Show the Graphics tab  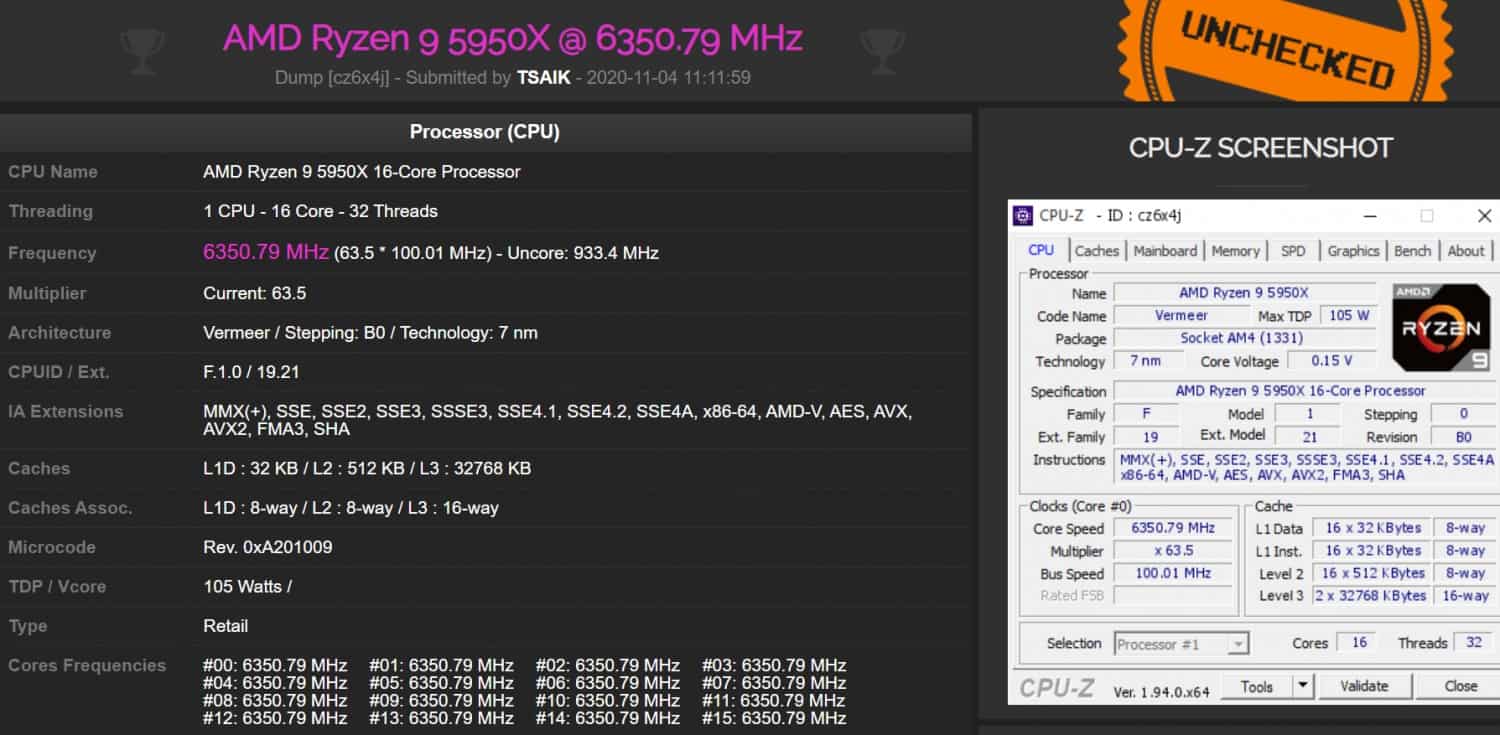1353,251
